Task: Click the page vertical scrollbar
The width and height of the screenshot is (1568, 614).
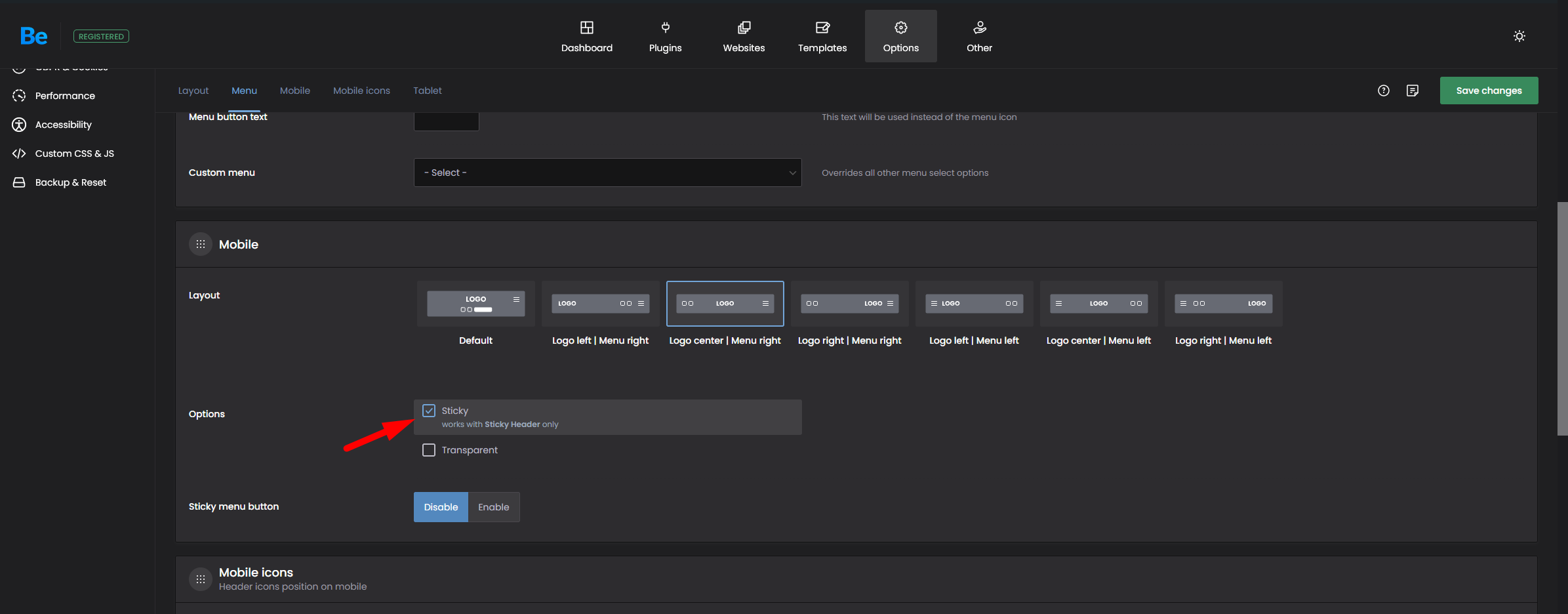Action: [1562, 318]
